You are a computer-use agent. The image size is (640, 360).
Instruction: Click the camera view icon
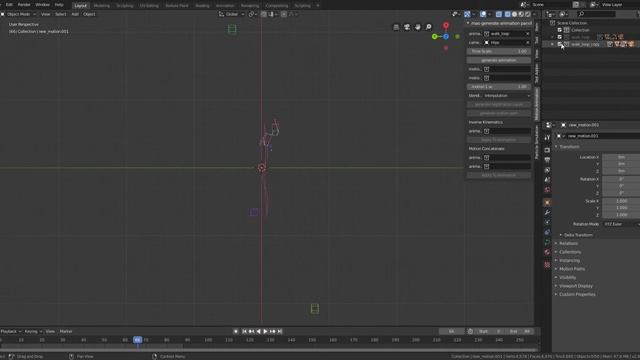[x=407, y=27]
